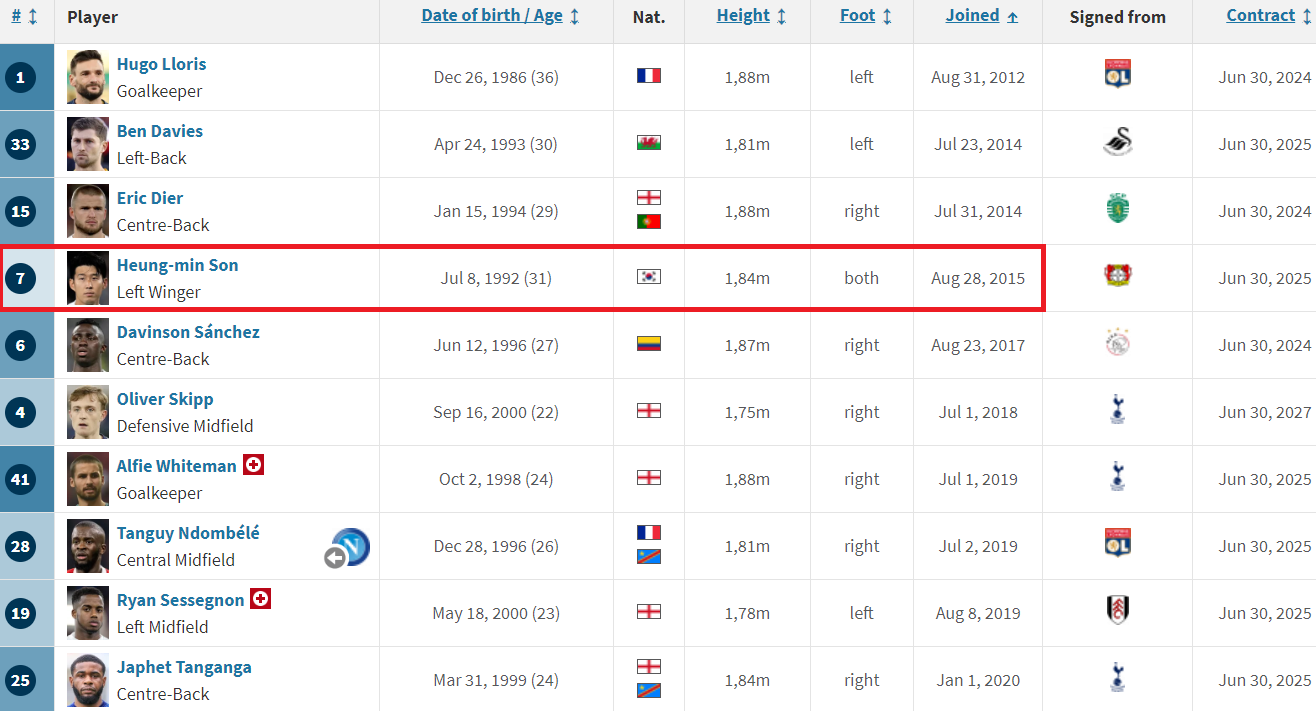
Task: Click Napoli loan icon beside Tanguy Ndombélé
Action: (x=351, y=547)
